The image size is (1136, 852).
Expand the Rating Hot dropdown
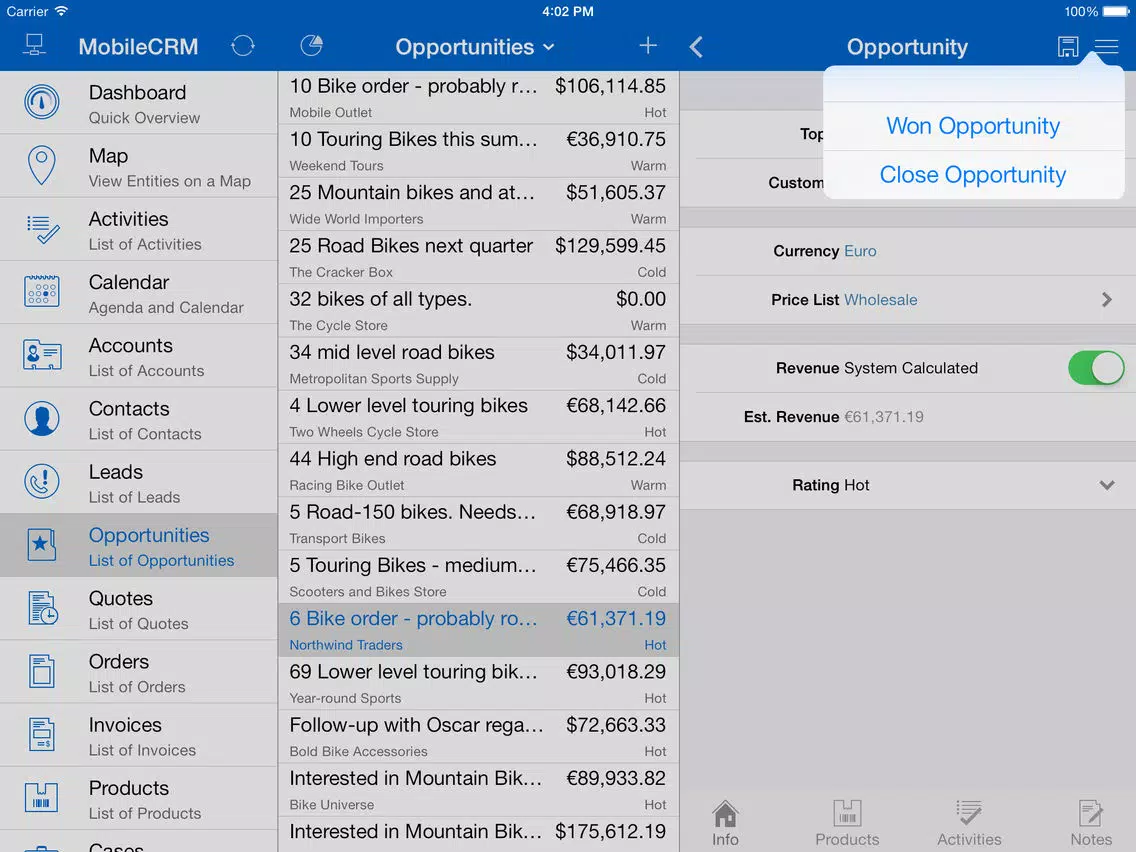pyautogui.click(x=1106, y=485)
